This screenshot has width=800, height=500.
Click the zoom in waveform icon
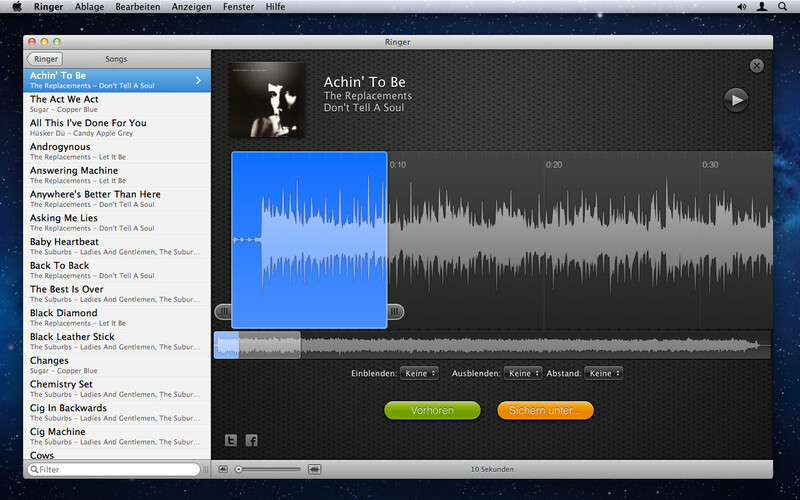315,469
